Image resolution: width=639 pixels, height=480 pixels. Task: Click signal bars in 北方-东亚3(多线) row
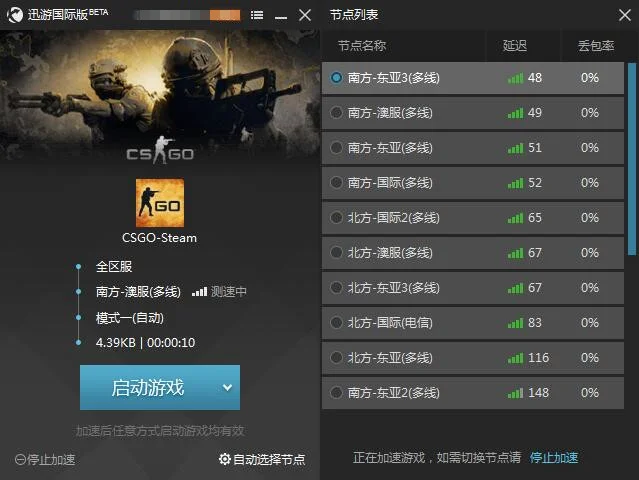pos(516,288)
